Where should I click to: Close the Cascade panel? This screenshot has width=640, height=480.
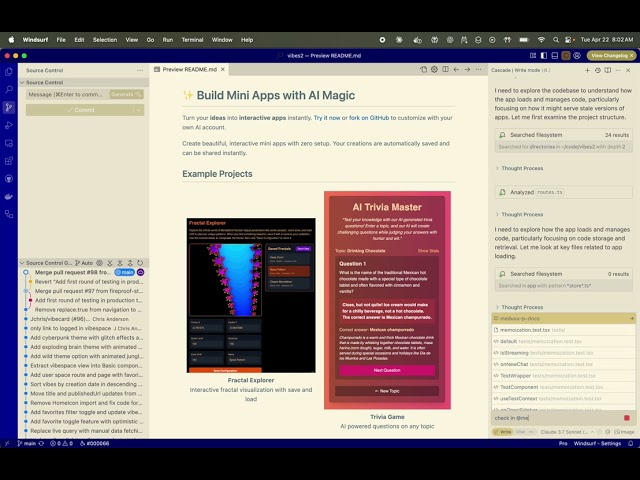click(628, 70)
